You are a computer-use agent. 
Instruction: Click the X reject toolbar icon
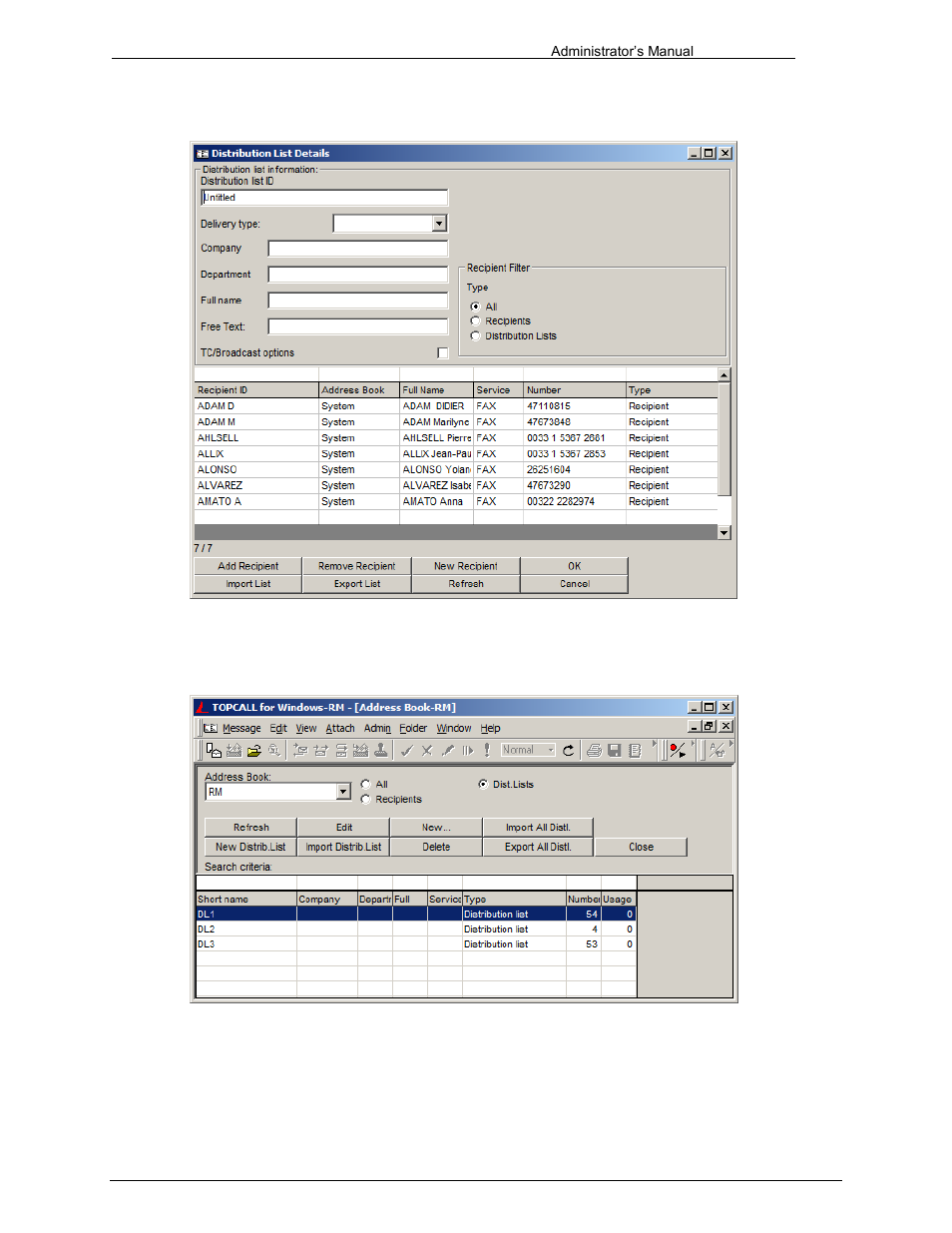click(x=427, y=750)
